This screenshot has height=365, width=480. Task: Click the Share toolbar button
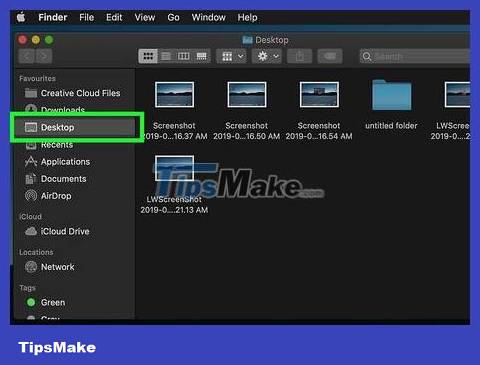tap(299, 56)
